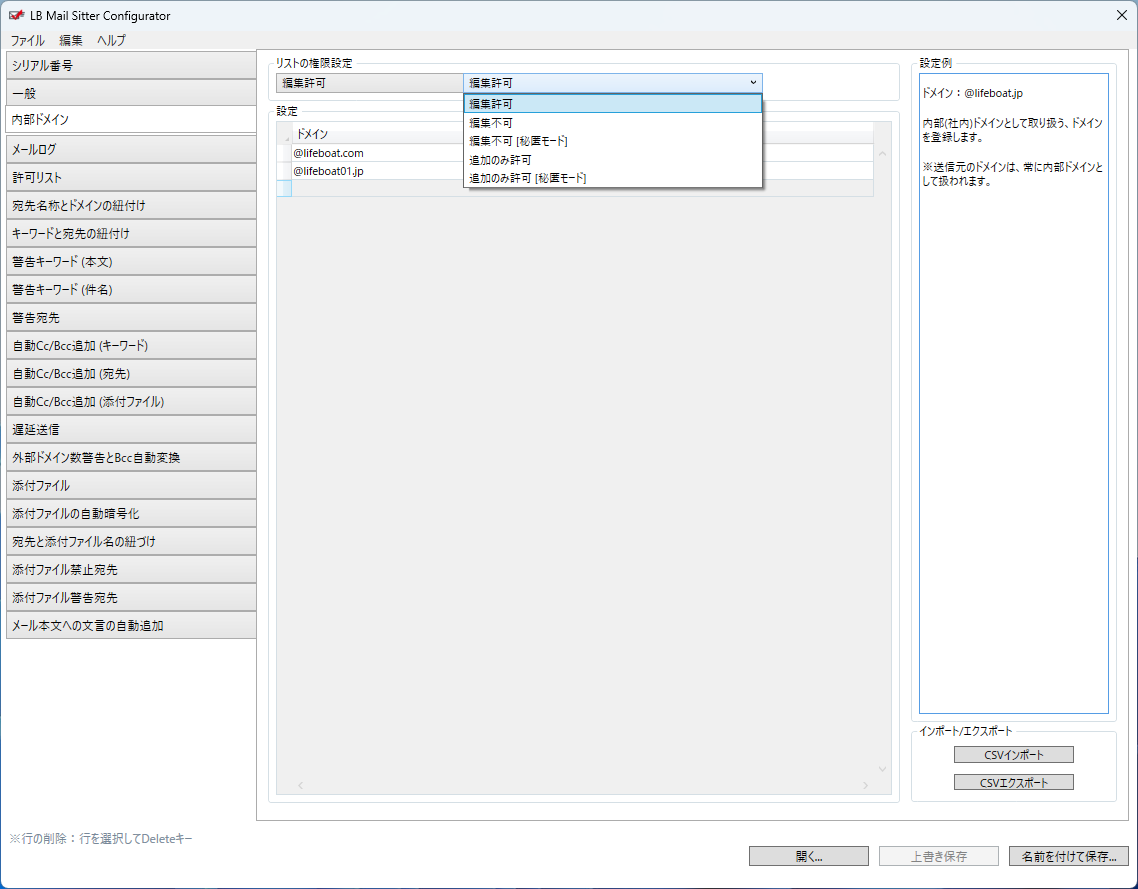This screenshot has height=889, width=1138.
Task: Select the @lifeboat.com domain row
Action: 370,153
